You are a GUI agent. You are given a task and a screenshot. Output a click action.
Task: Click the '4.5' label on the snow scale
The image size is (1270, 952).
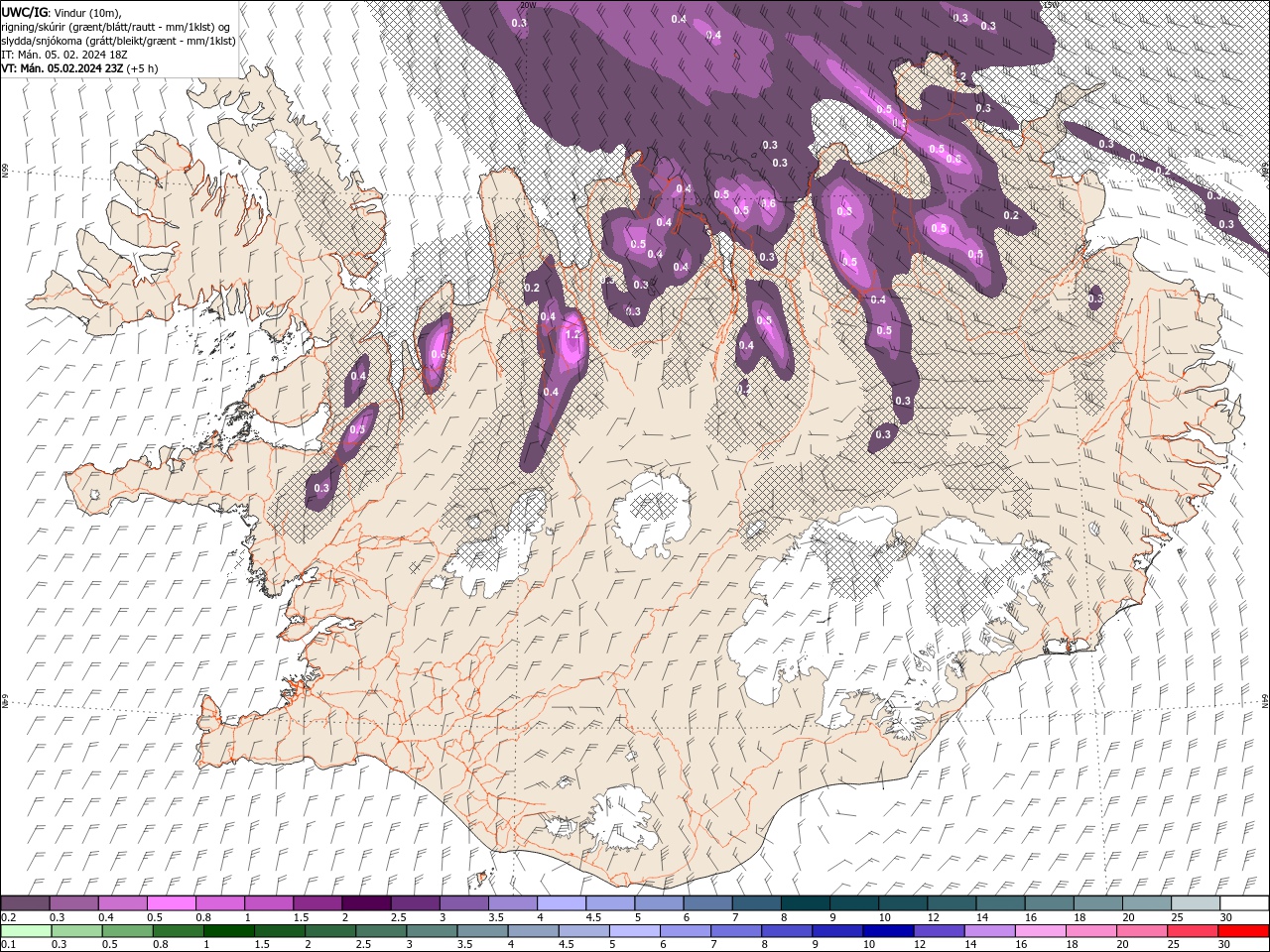click(x=592, y=917)
